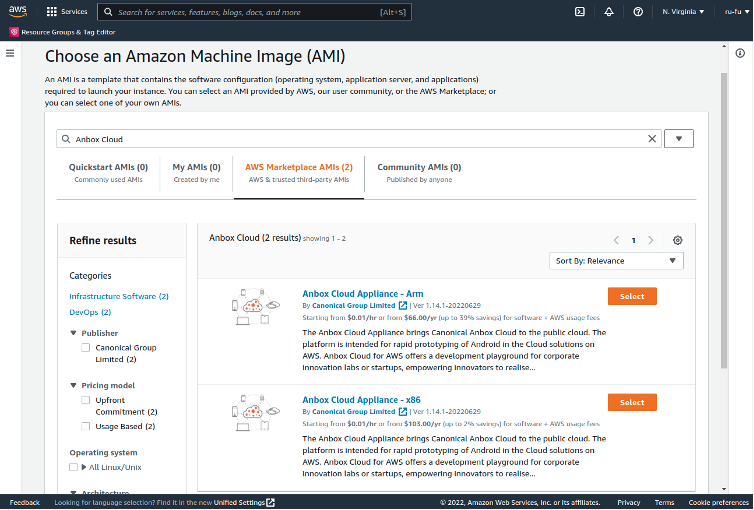Switch to My AMIs tab
The width and height of the screenshot is (754, 510).
[196, 173]
